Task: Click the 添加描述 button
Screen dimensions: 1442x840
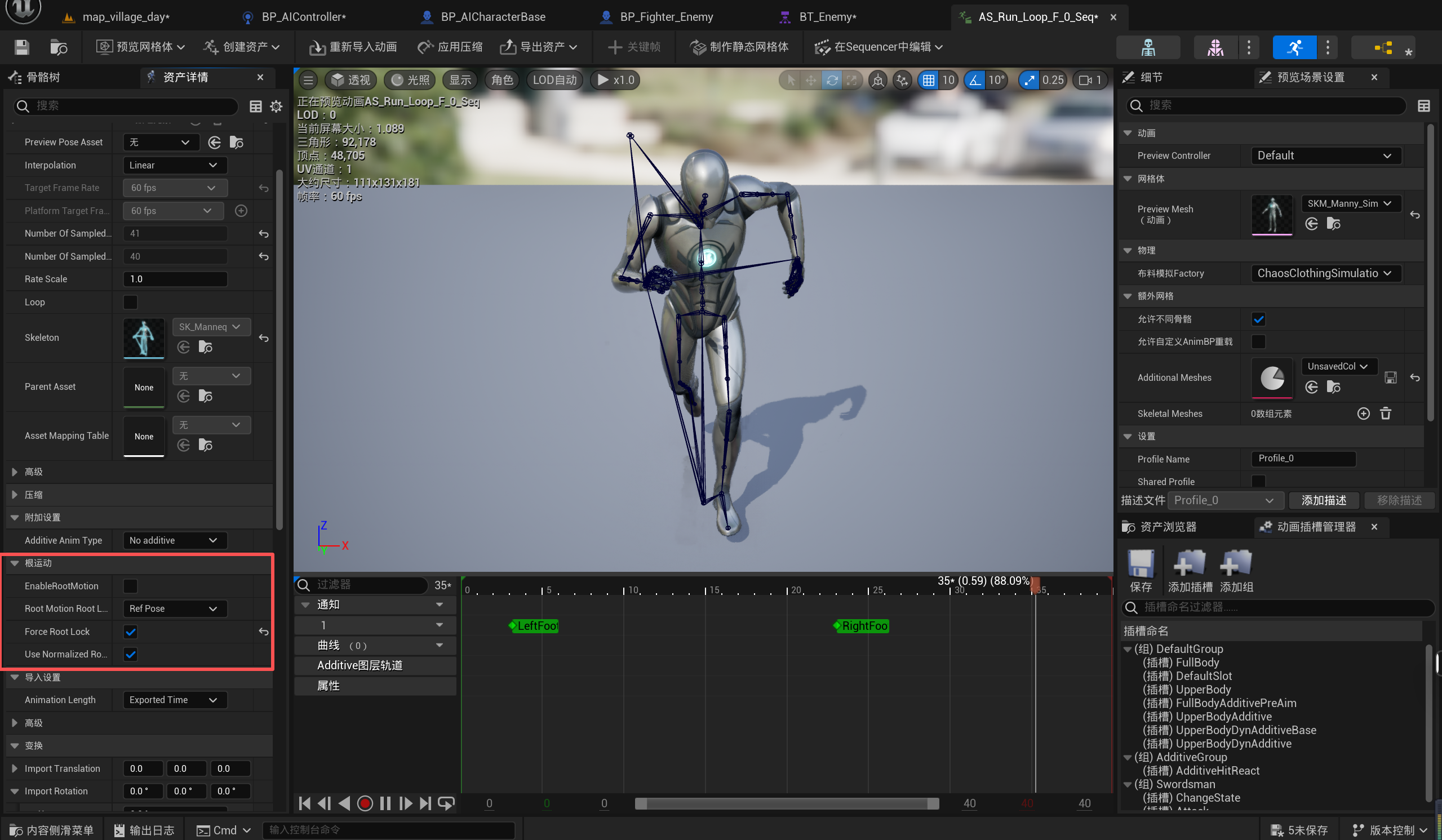Action: (1323, 500)
